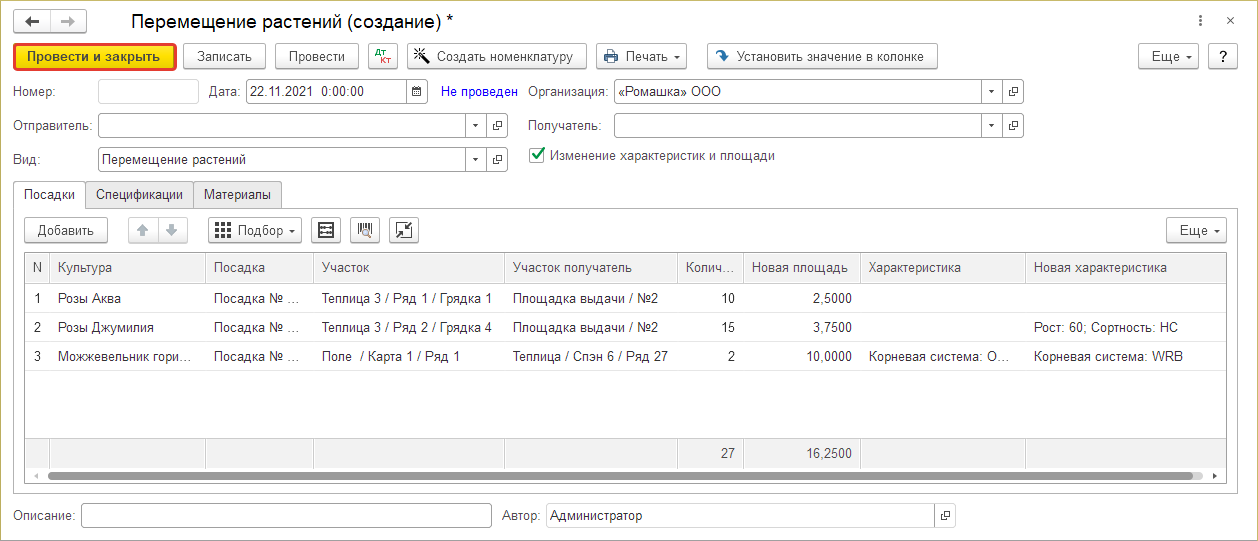This screenshot has width=1258, height=541.
Task: Click the Дт/Кт postings icon
Action: [382, 57]
